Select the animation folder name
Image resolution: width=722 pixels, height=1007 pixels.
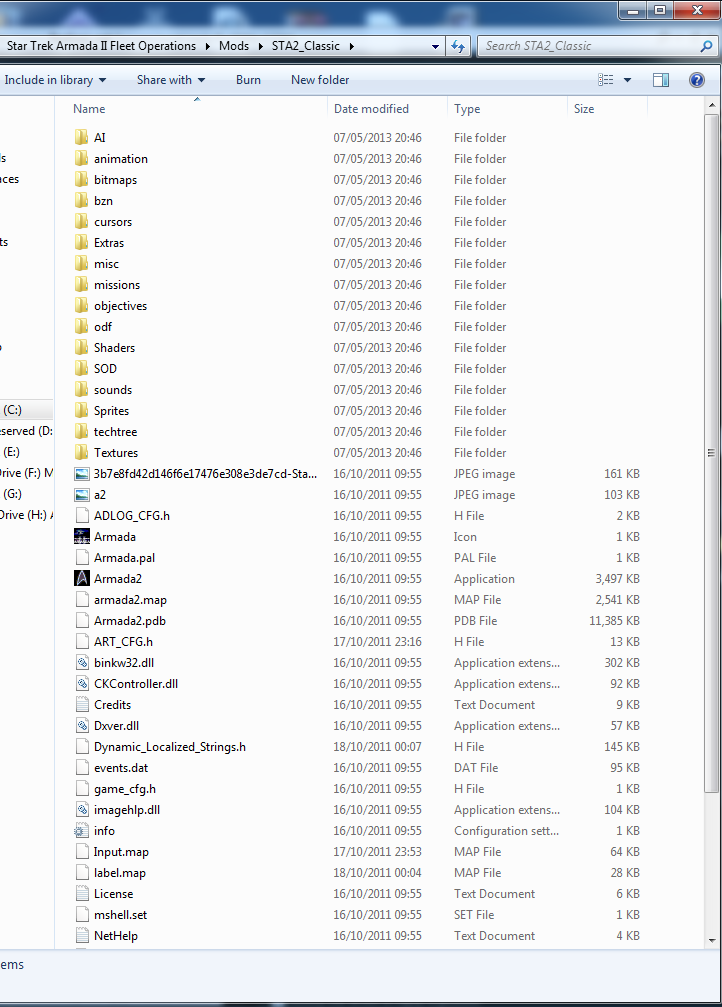(121, 159)
